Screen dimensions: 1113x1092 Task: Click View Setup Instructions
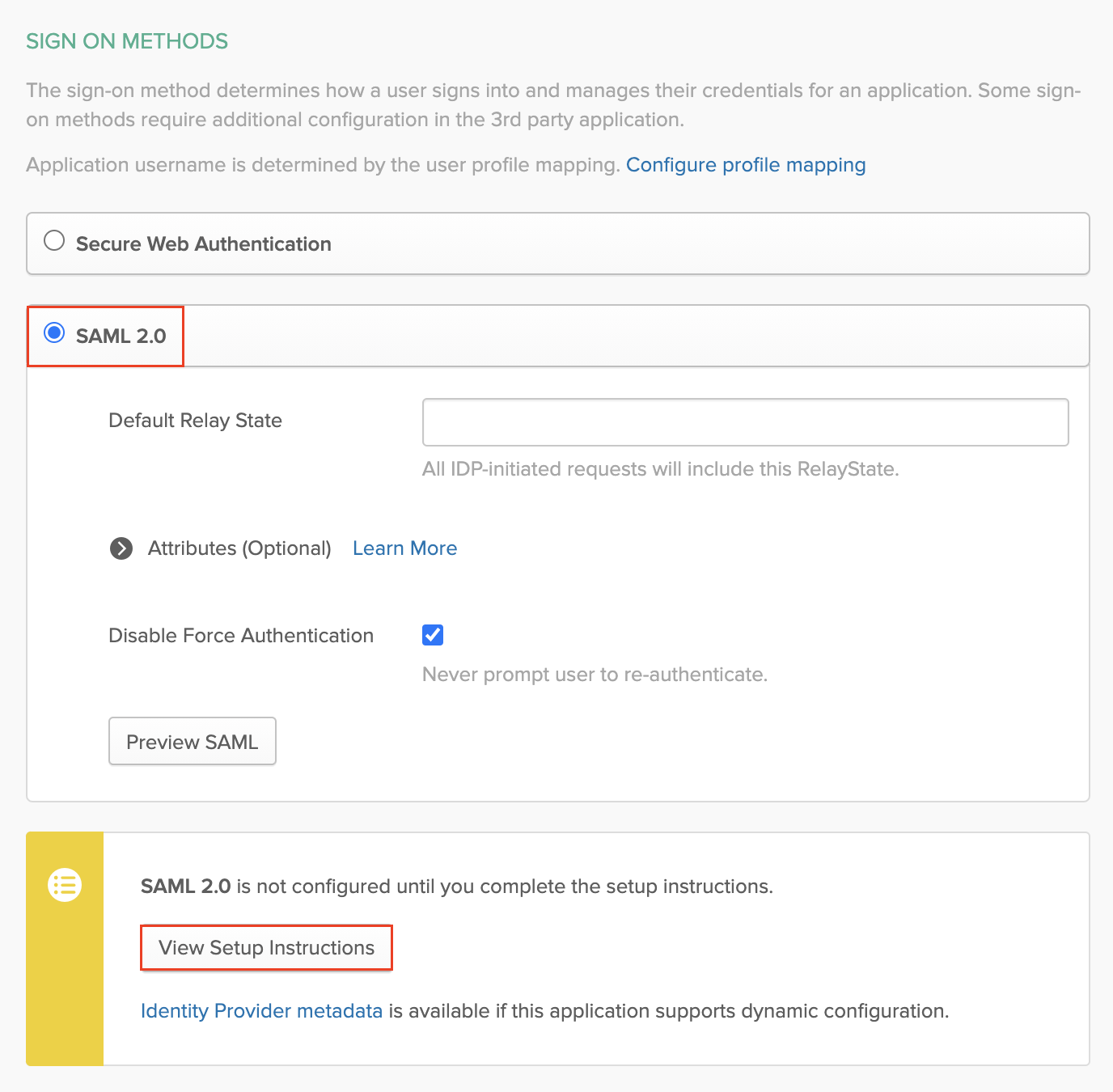point(266,947)
